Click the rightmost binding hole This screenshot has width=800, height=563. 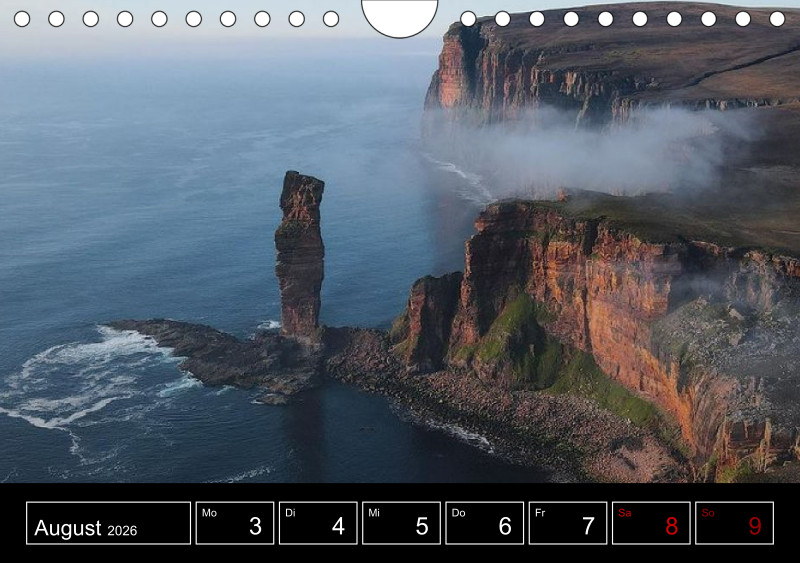tap(777, 19)
